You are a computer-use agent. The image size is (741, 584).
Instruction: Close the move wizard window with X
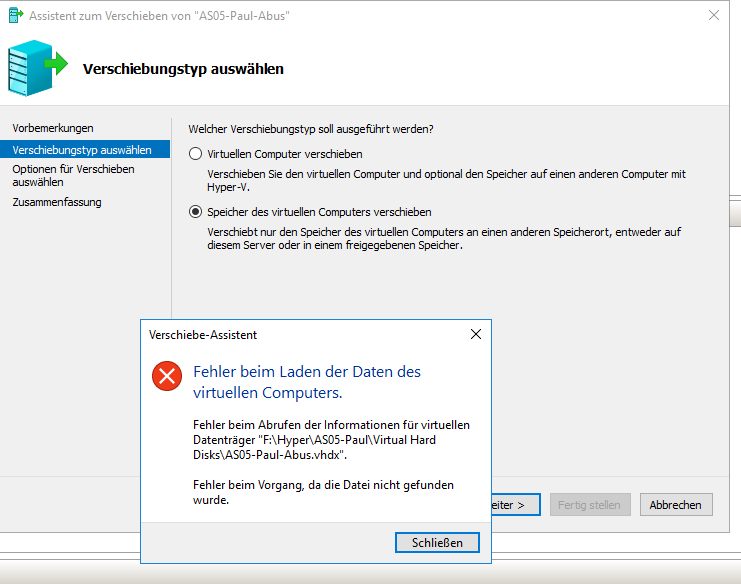(x=714, y=15)
